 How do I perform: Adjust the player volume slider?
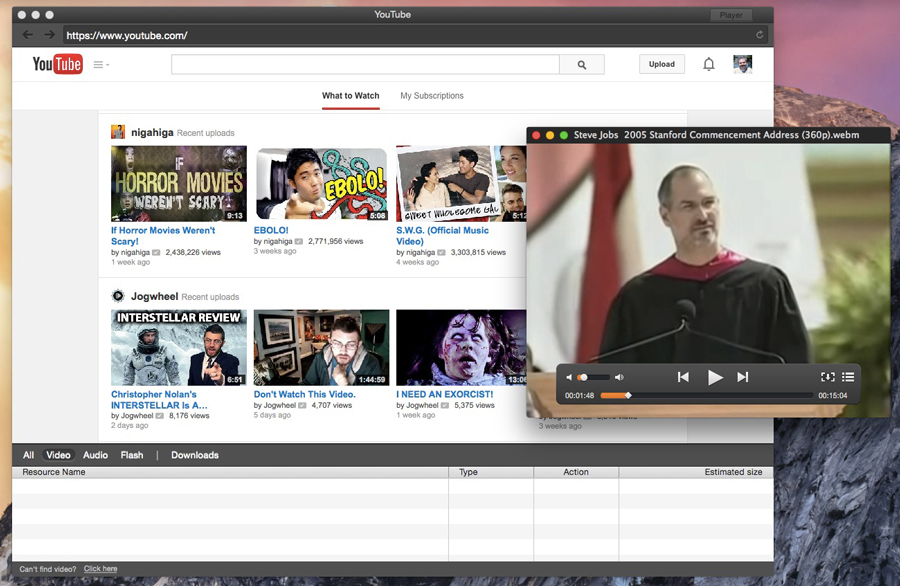coord(593,377)
